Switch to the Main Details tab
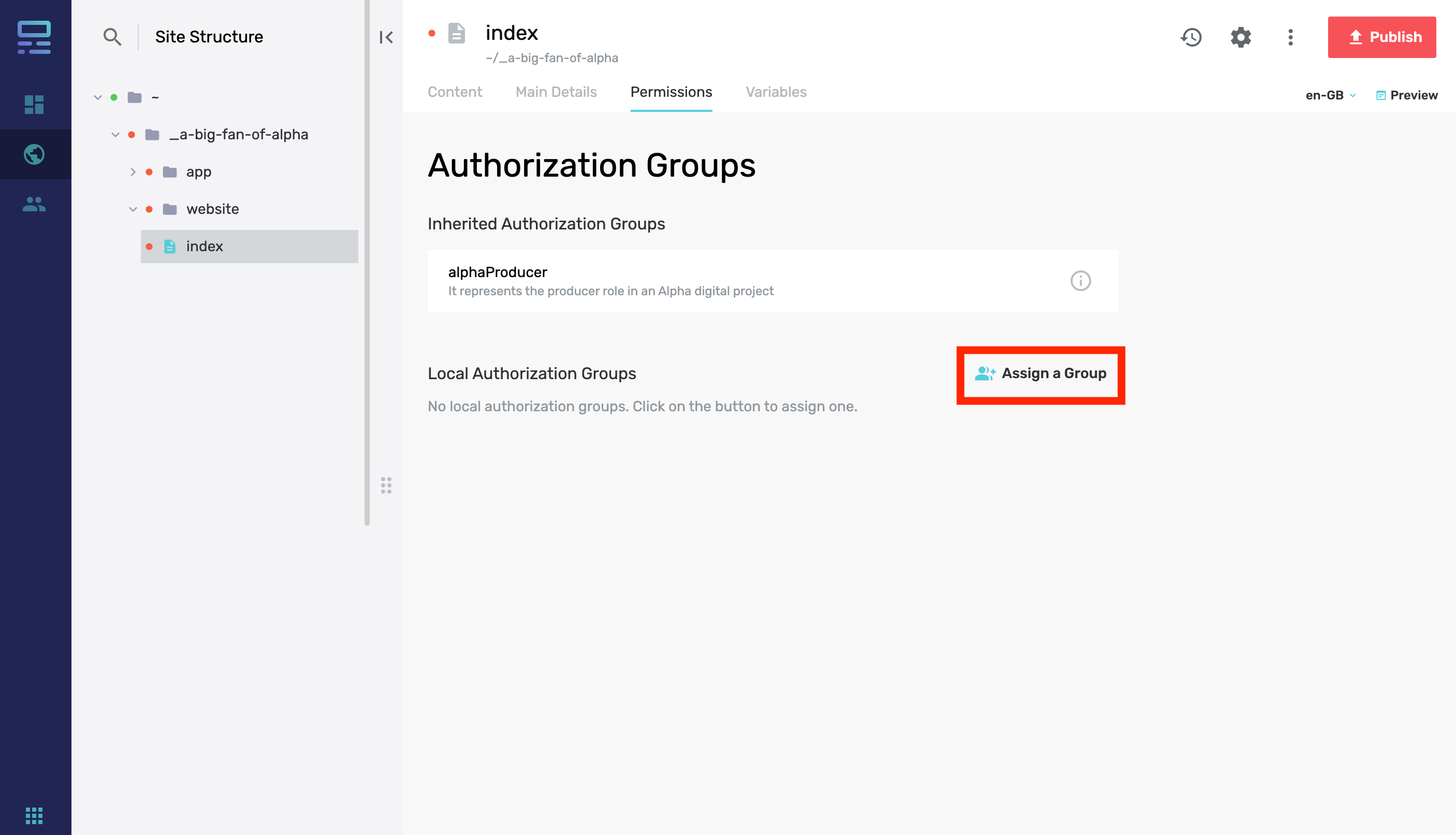Screen dimensions: 1456x835 [556, 92]
